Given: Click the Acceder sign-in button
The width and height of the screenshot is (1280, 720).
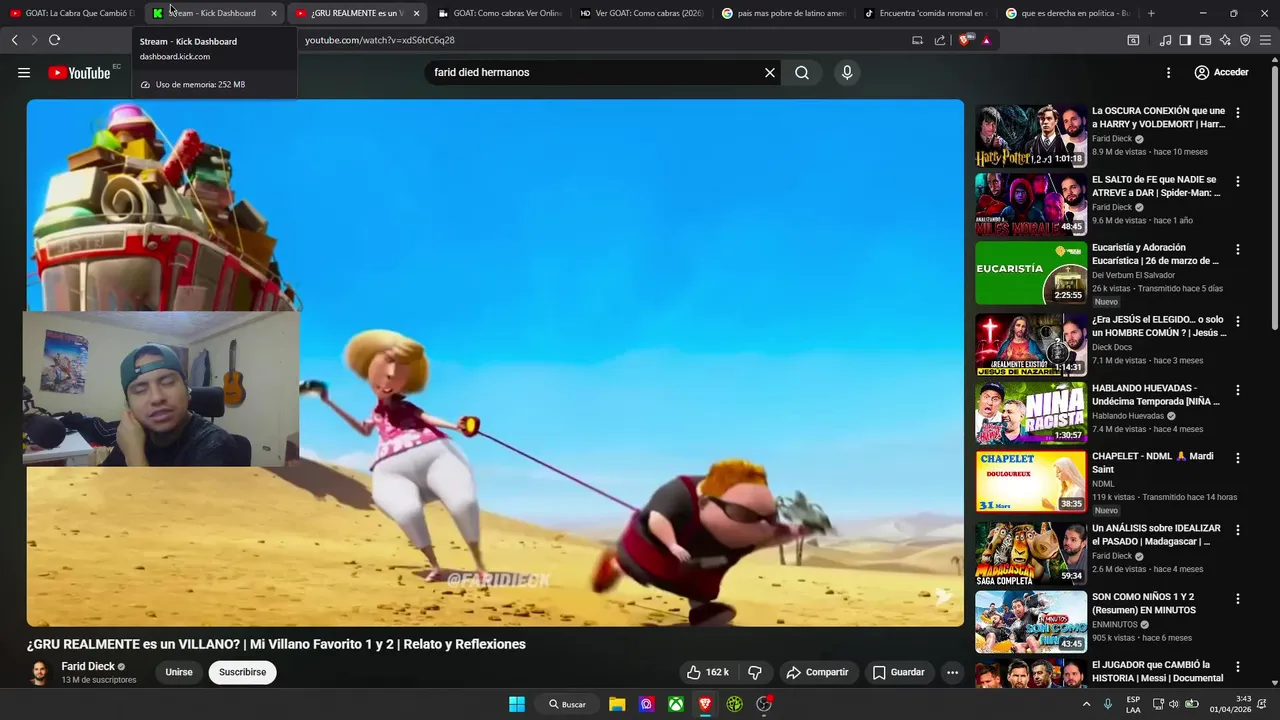Looking at the screenshot, I should [x=1221, y=72].
